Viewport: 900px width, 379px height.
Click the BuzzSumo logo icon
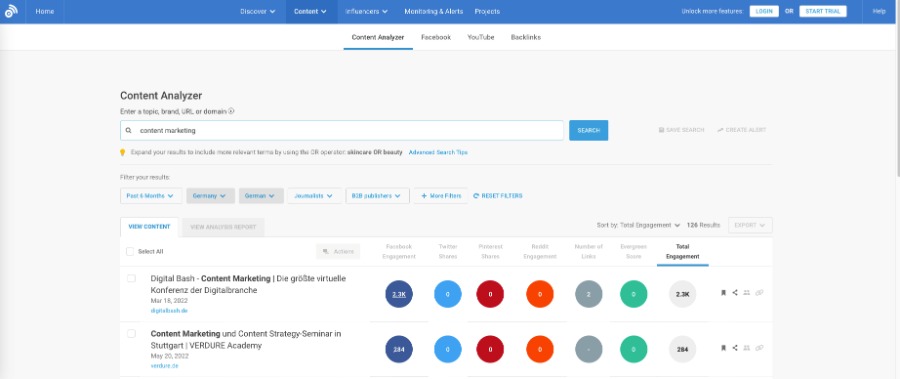(x=11, y=11)
